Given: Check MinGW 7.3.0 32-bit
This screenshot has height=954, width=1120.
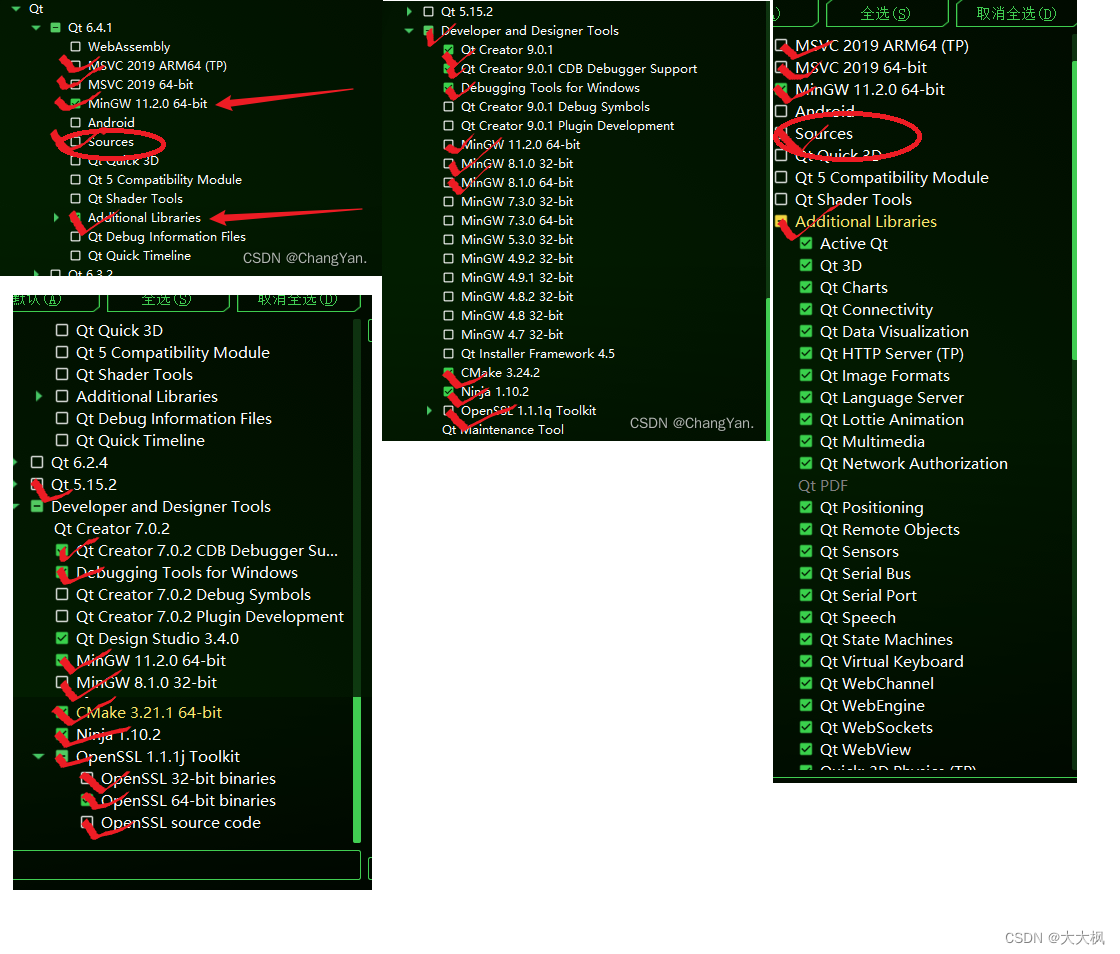Looking at the screenshot, I should (449, 201).
